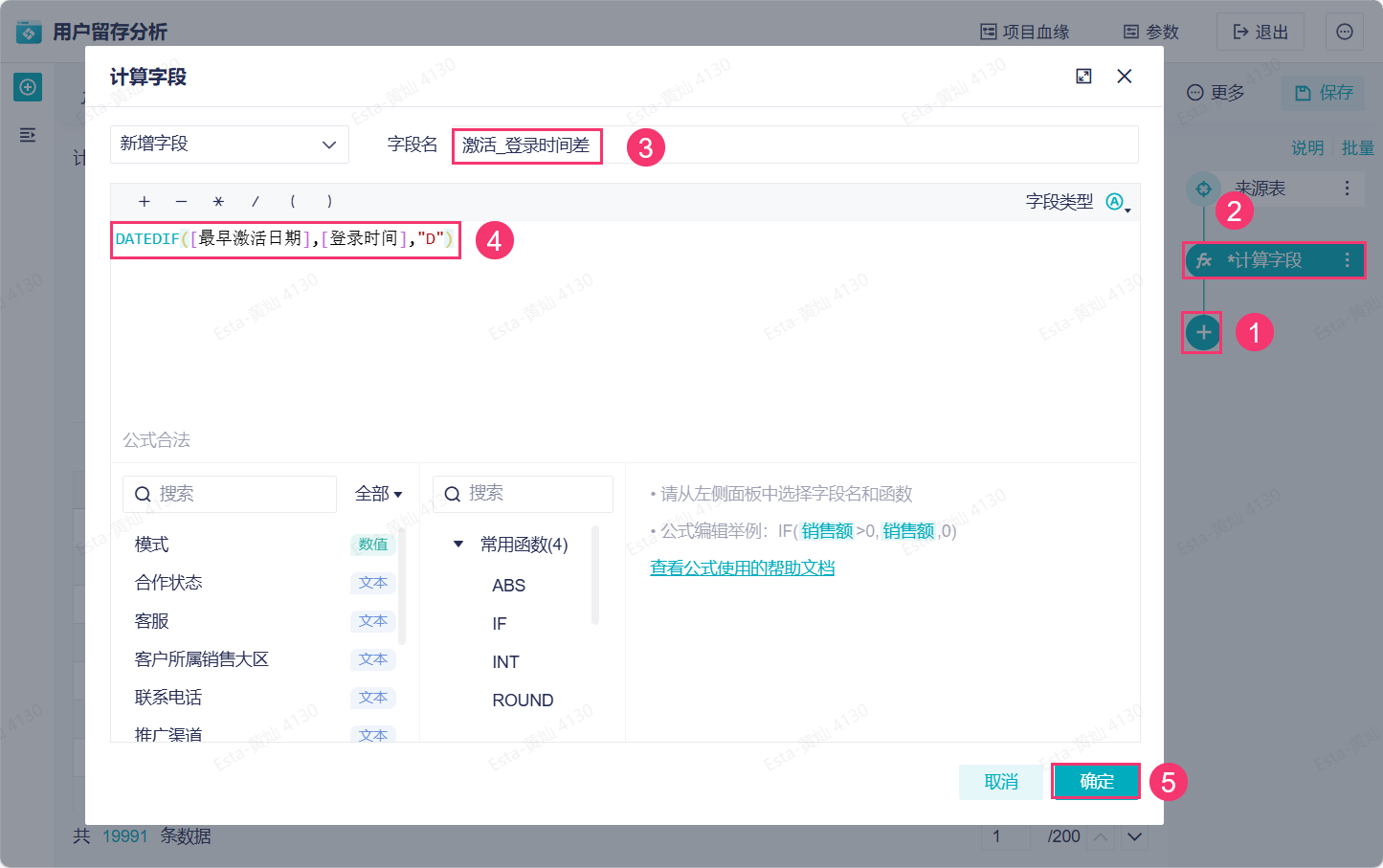The width and height of the screenshot is (1383, 868).
Task: Open 参数 in the main page header
Action: coord(1151,33)
